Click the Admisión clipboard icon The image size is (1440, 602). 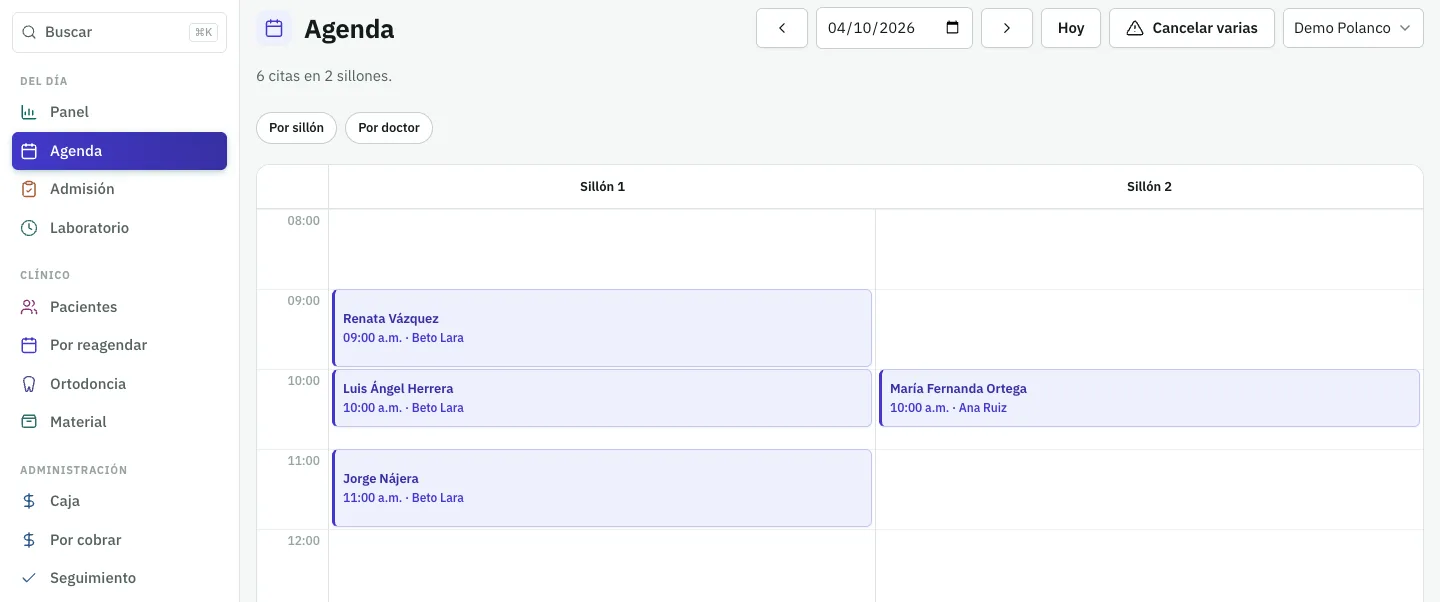29,189
